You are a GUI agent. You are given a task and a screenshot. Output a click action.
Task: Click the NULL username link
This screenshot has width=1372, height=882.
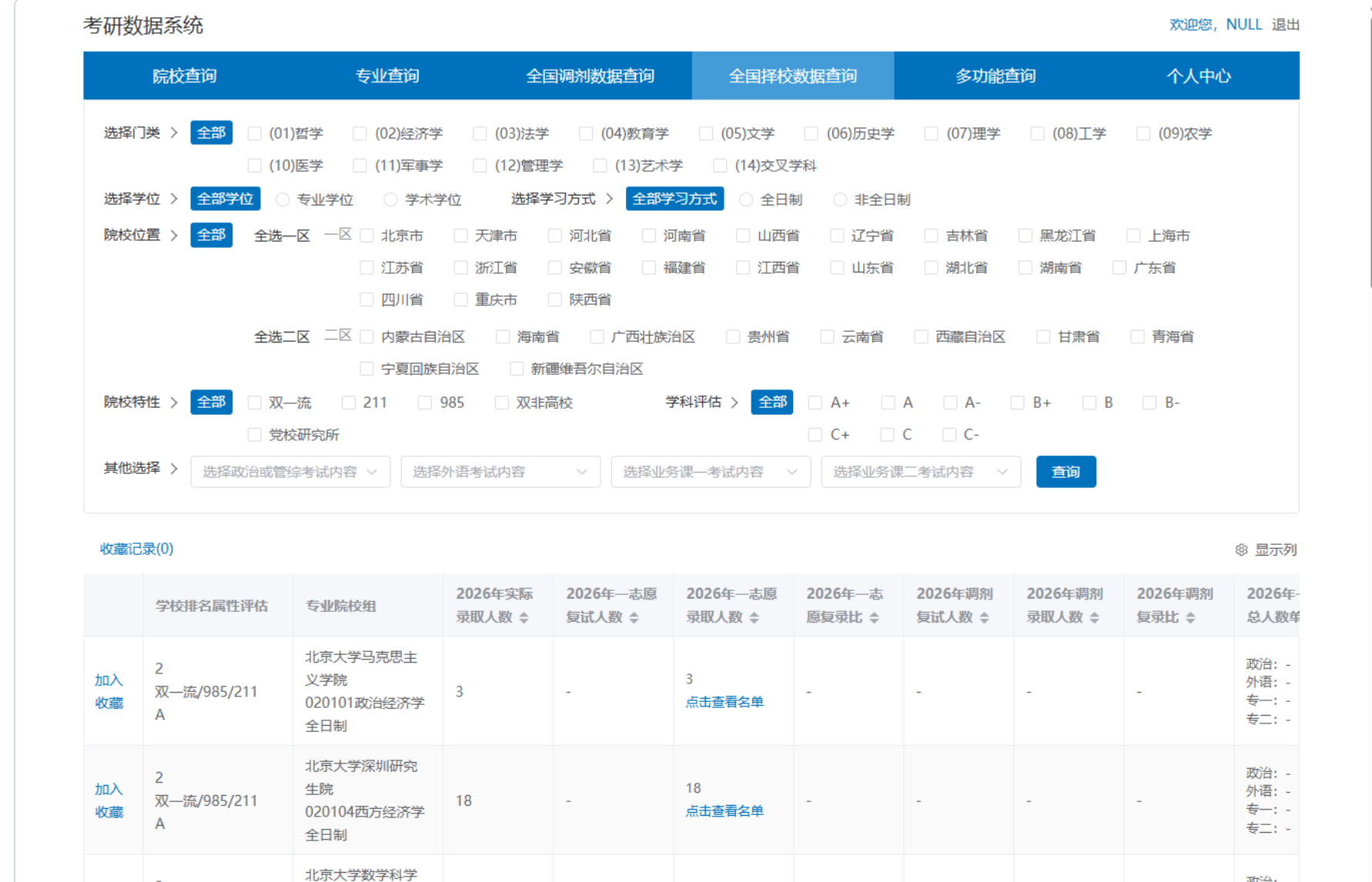[1243, 25]
